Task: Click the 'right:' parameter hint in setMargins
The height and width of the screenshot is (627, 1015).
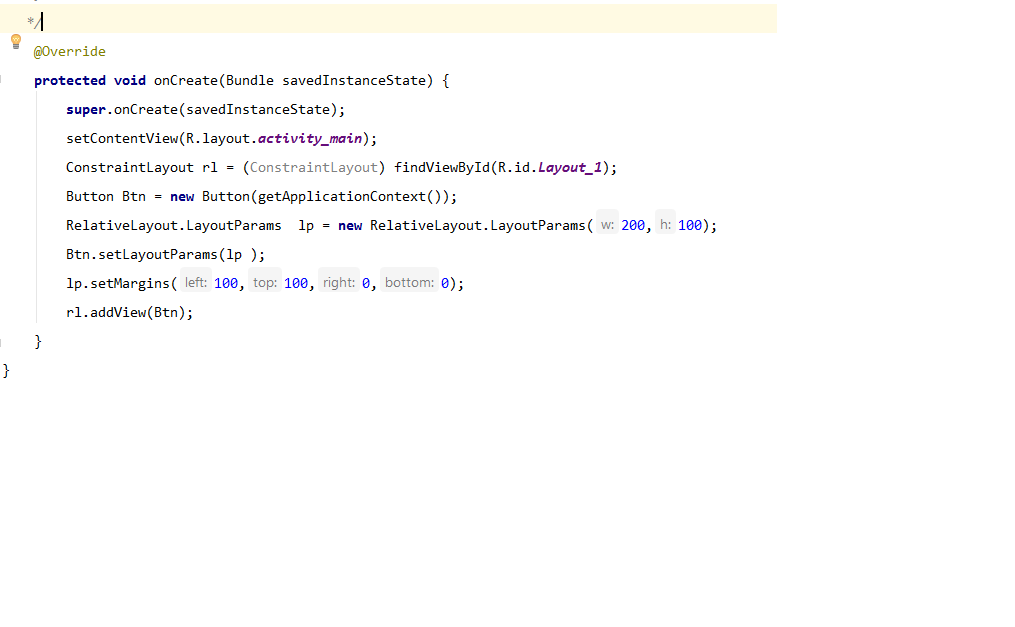Action: 339,283
